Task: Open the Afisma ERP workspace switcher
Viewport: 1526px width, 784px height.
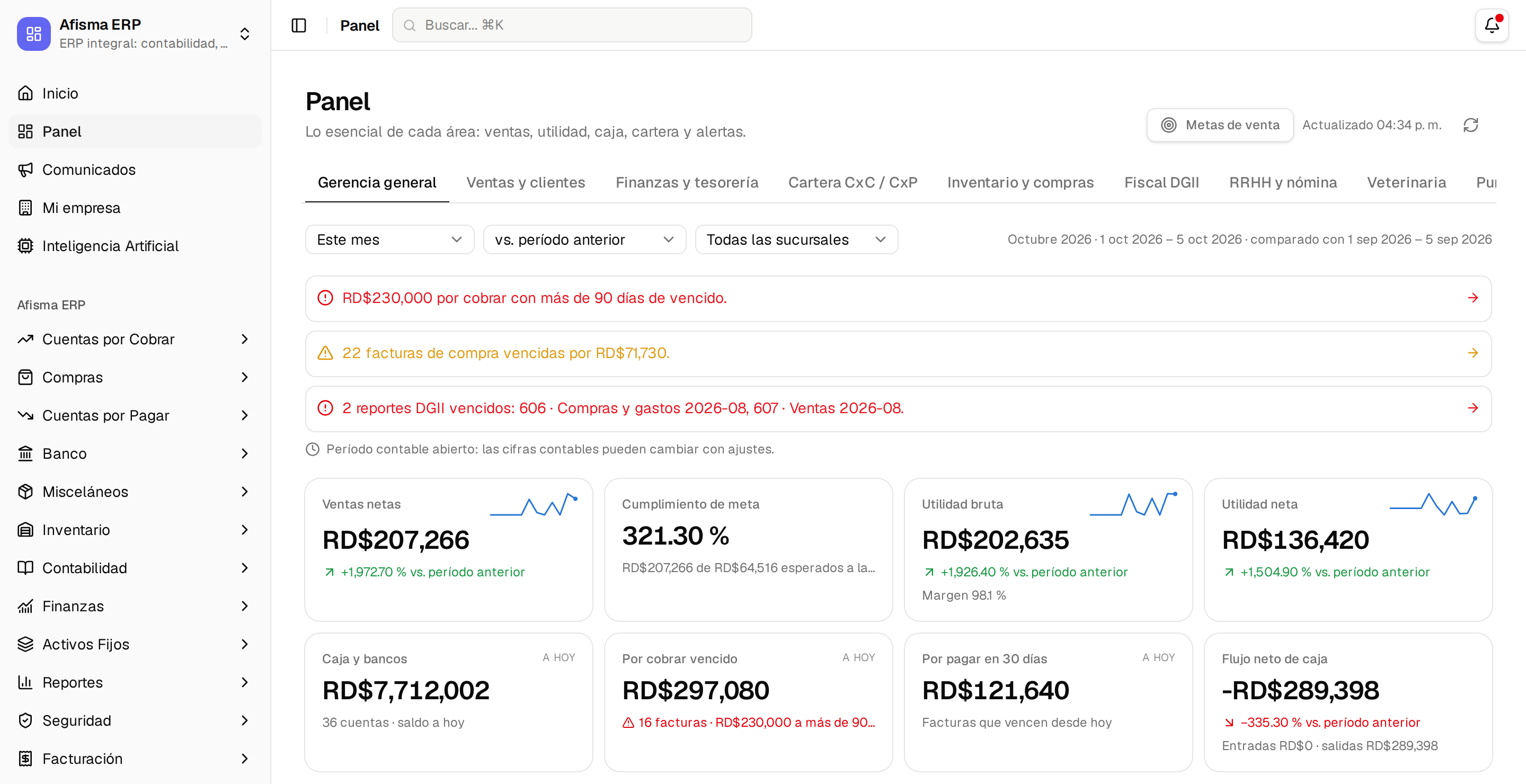Action: pyautogui.click(x=245, y=34)
